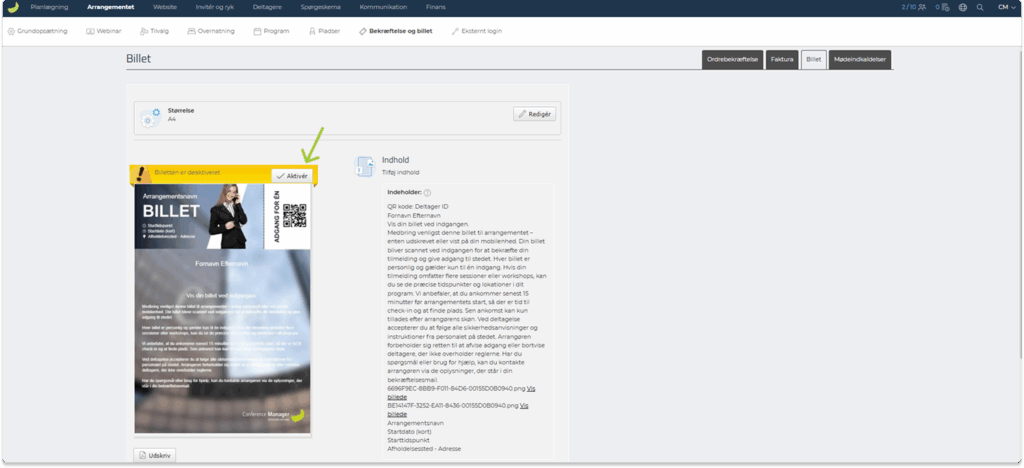
Task: Click the Indhold document icon
Action: click(364, 165)
